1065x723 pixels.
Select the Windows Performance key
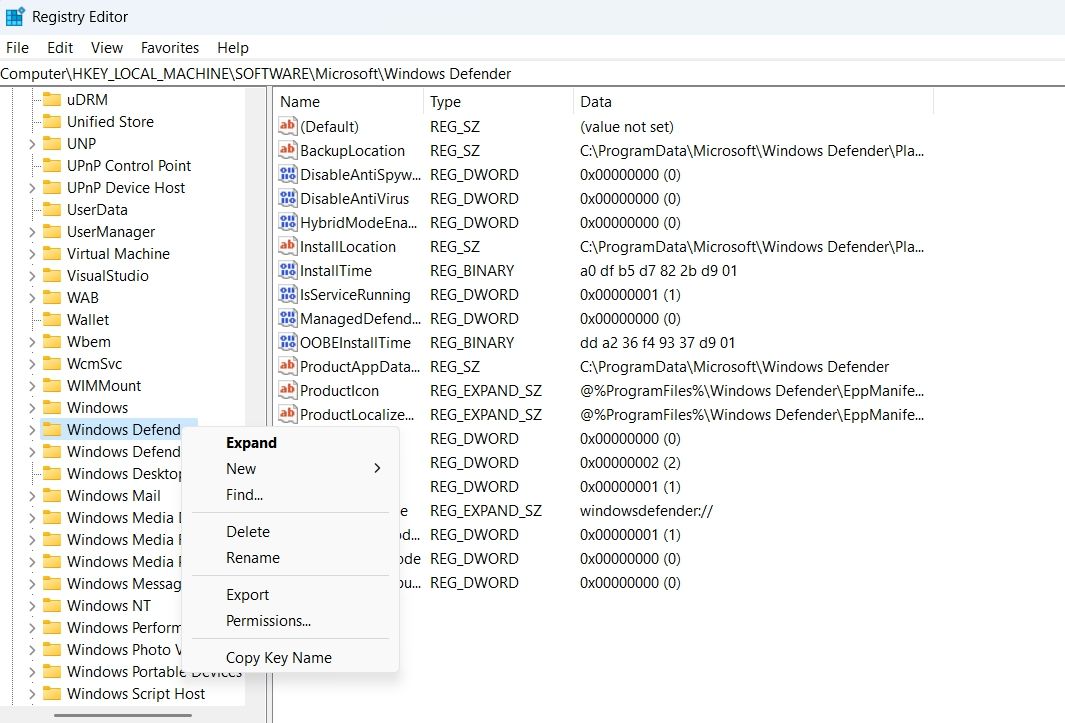tap(124, 627)
